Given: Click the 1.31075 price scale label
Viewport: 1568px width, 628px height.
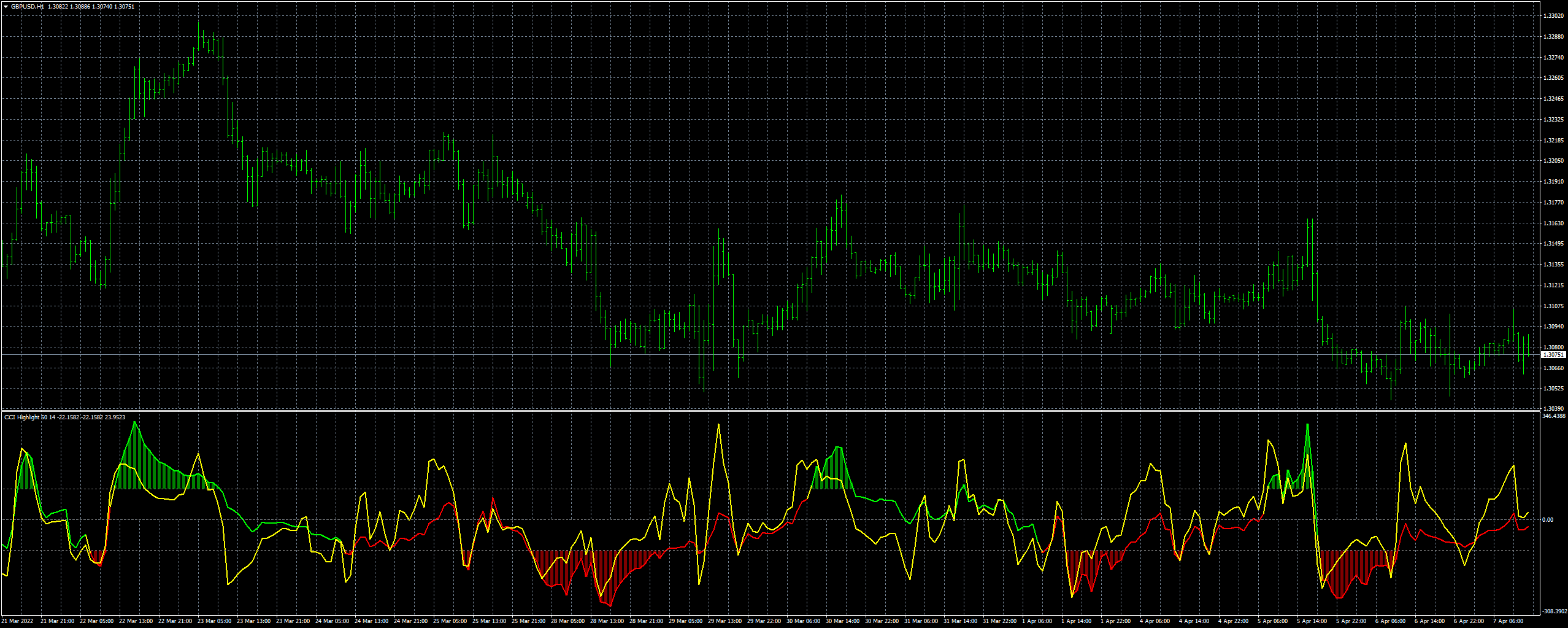Looking at the screenshot, I should coord(1553,306).
